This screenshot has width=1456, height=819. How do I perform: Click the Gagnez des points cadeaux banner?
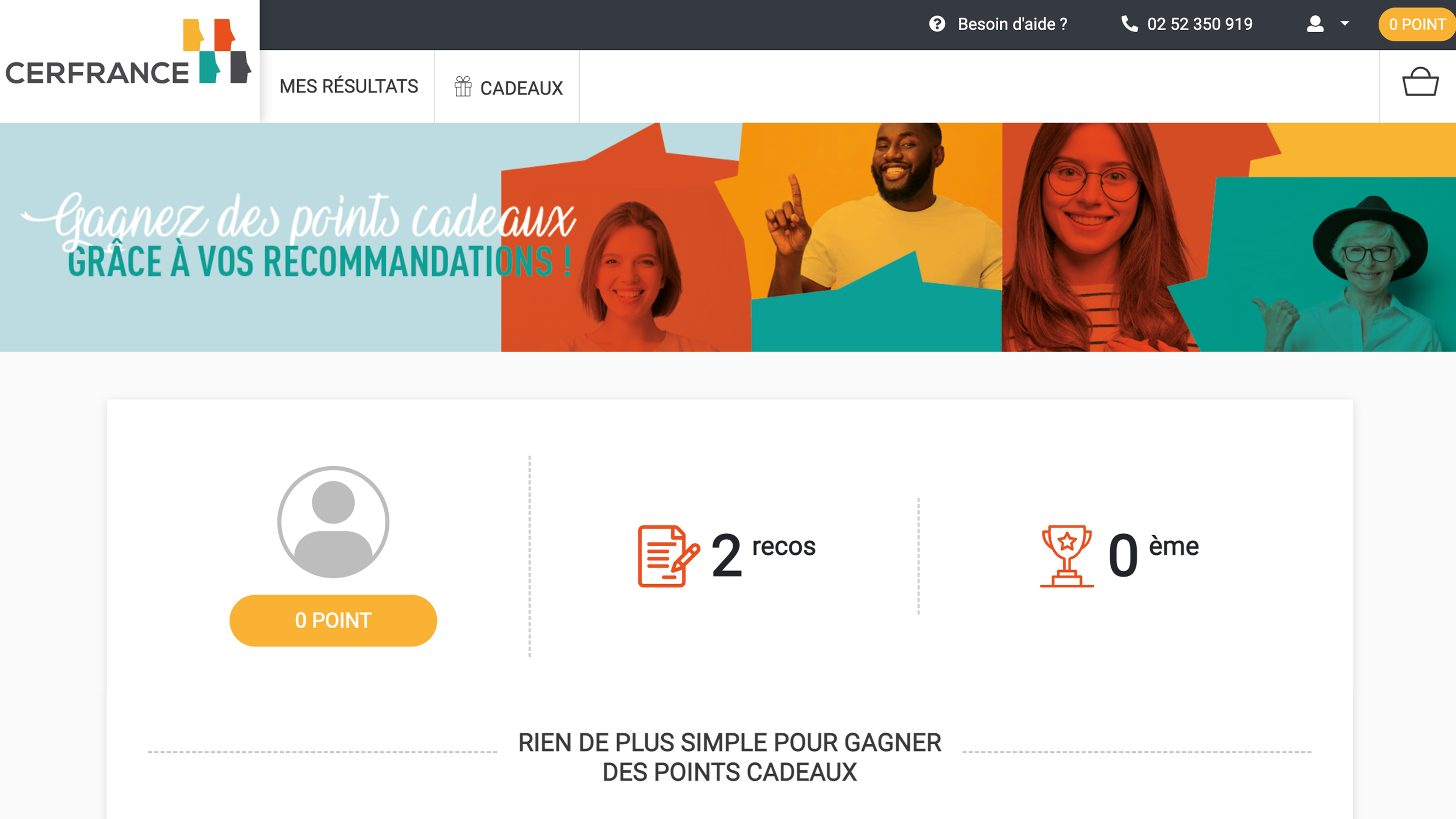coord(728,237)
